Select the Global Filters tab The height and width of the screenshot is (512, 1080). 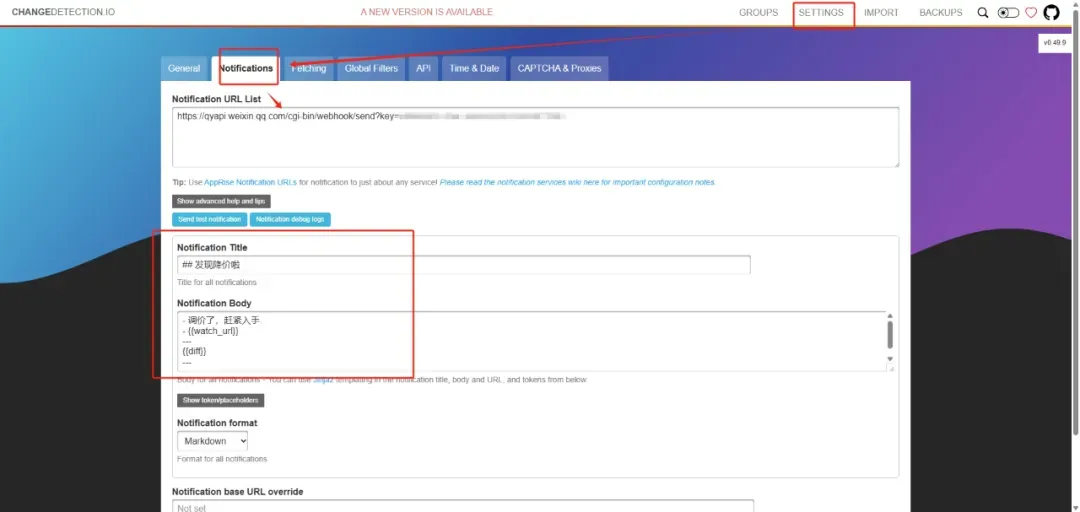(x=371, y=68)
